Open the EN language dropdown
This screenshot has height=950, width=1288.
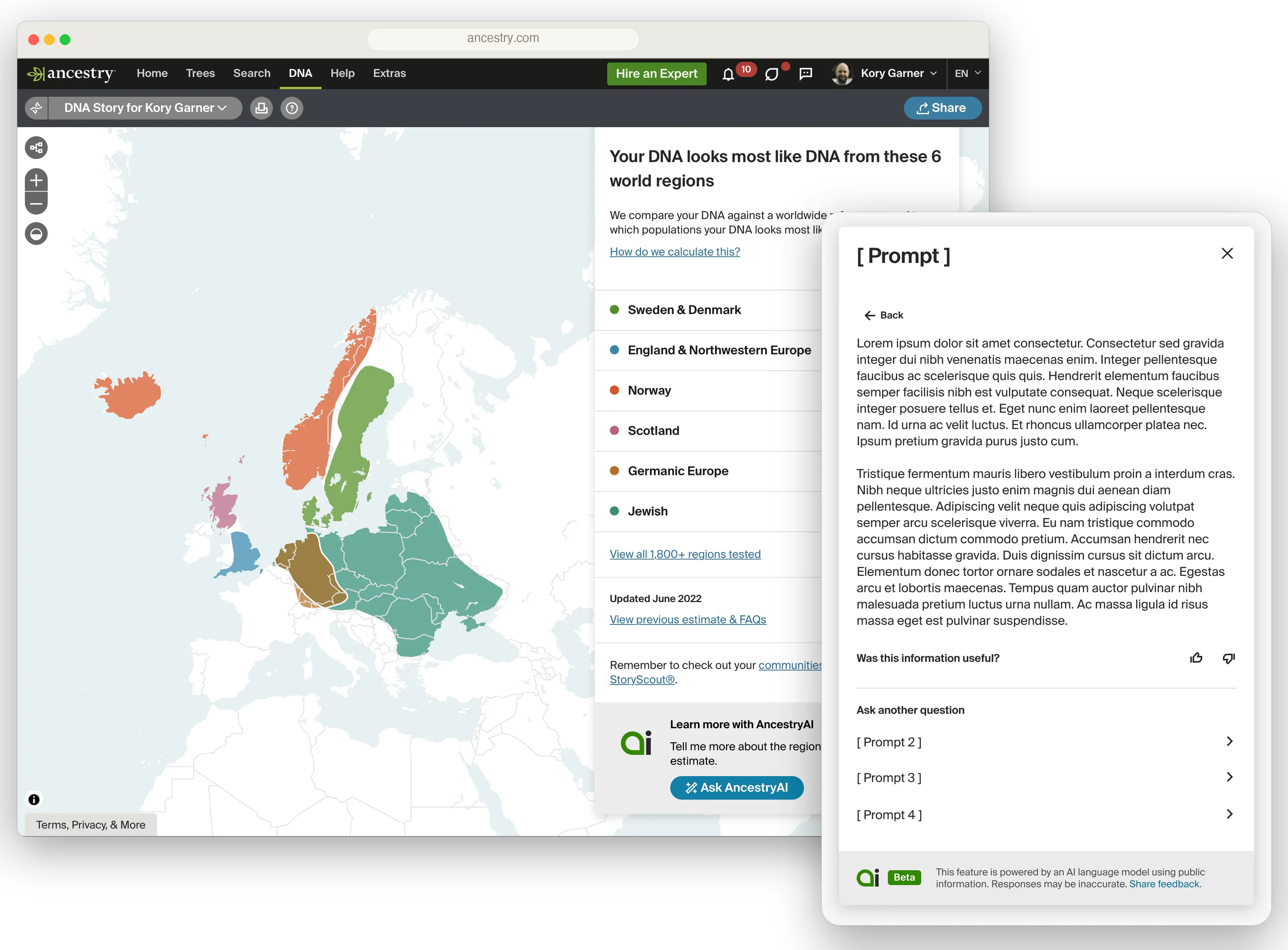pyautogui.click(x=967, y=74)
